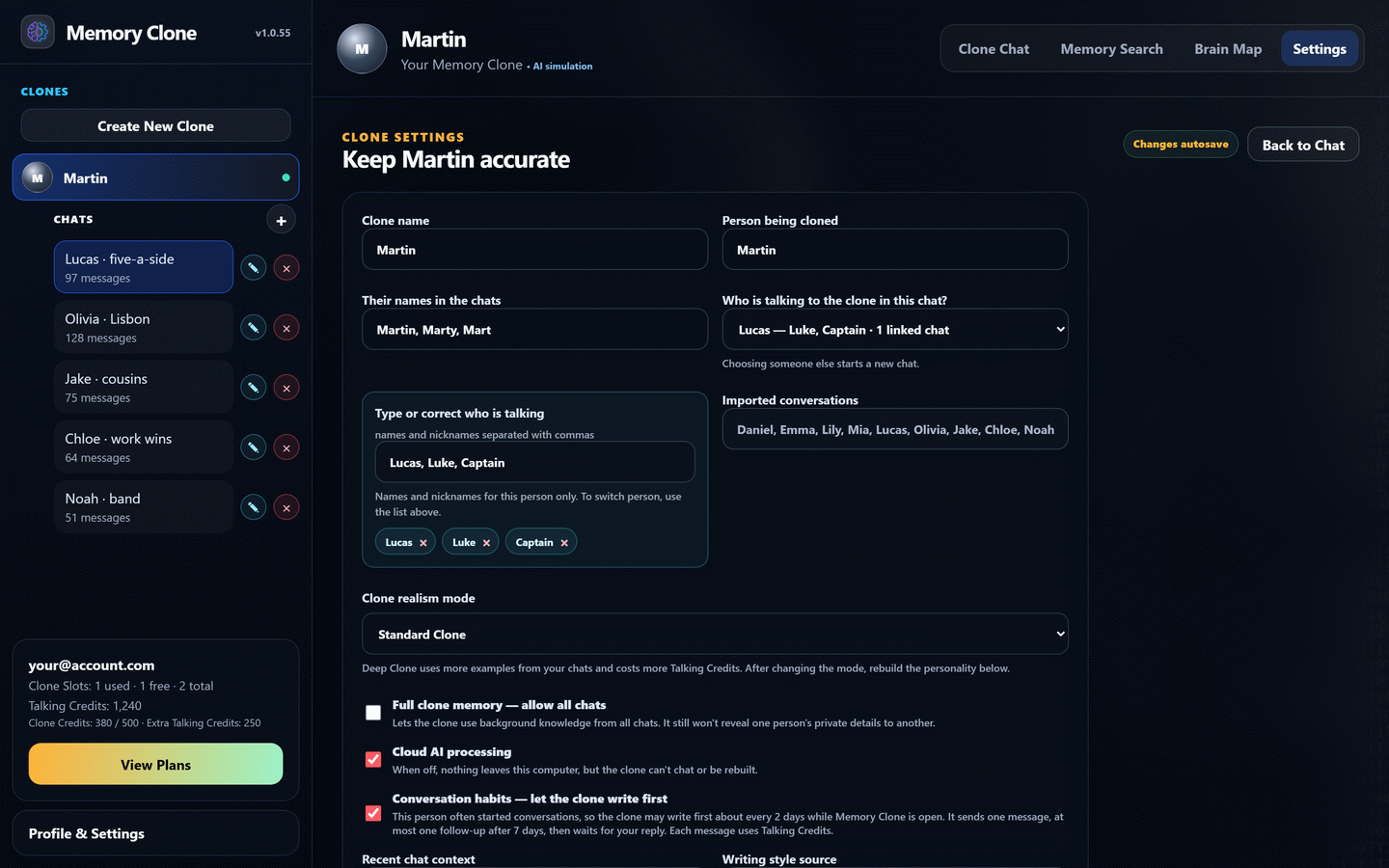Viewport: 1389px width, 868px height.
Task: Delete the Olivia Lisbon chat
Action: click(x=286, y=328)
